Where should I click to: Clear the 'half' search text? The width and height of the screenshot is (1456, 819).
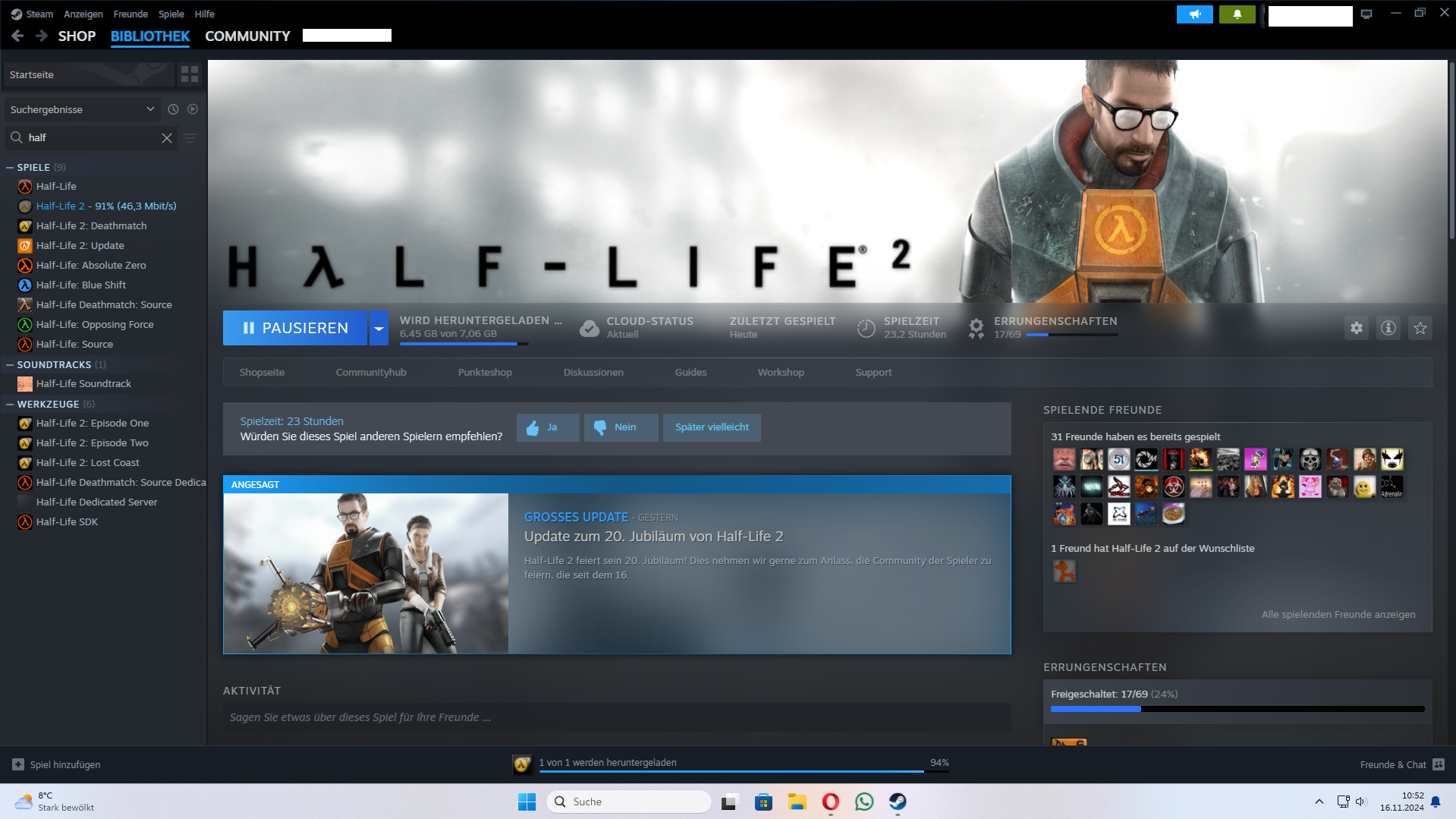166,137
